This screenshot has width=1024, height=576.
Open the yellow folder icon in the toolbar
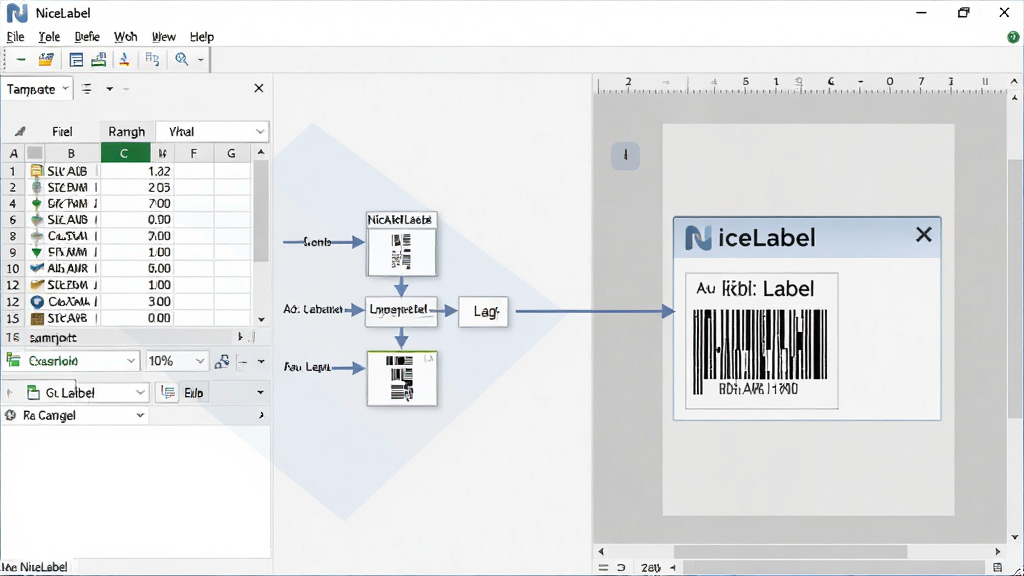tap(46, 60)
